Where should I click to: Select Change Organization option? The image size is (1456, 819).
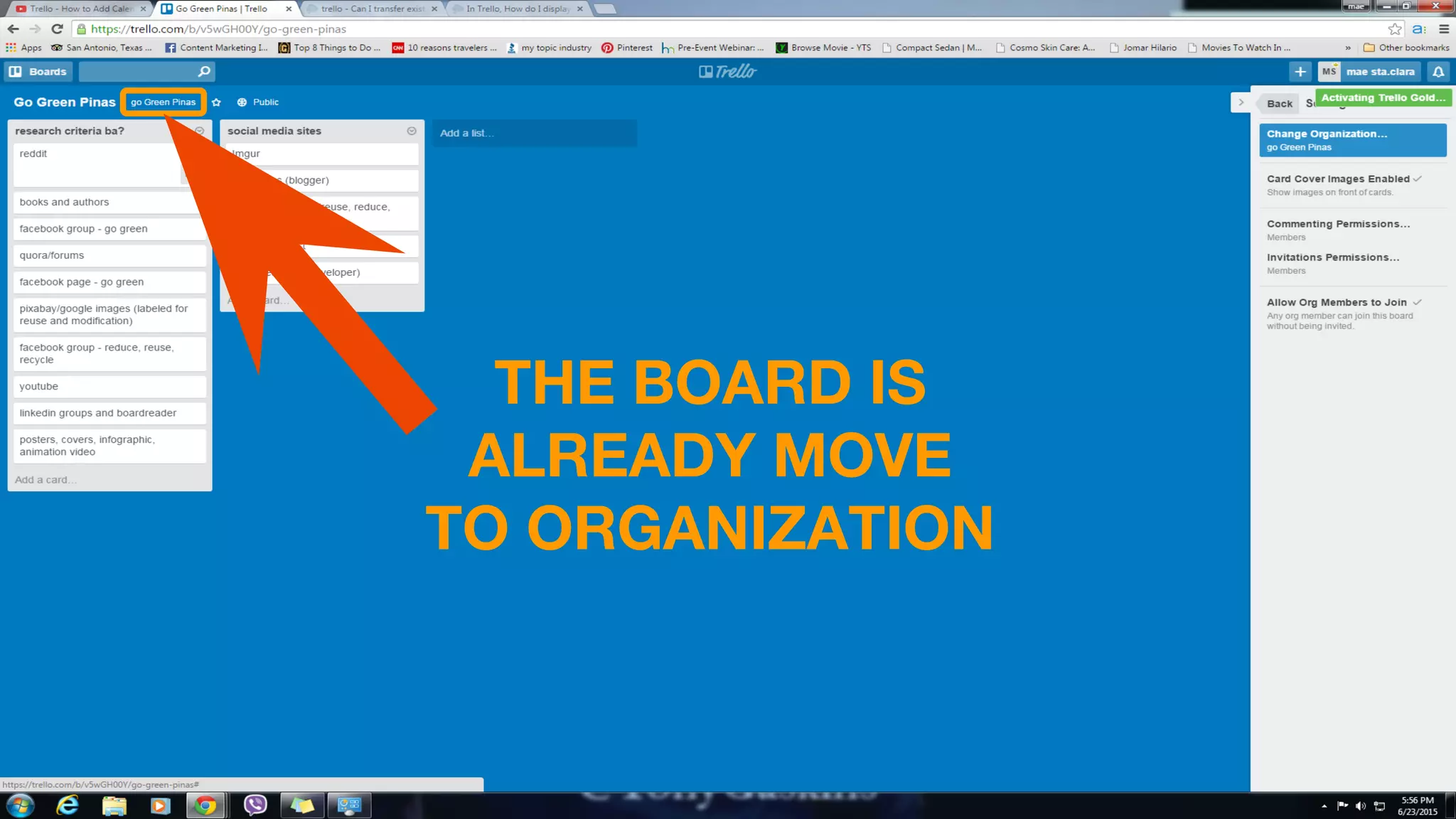(1352, 140)
